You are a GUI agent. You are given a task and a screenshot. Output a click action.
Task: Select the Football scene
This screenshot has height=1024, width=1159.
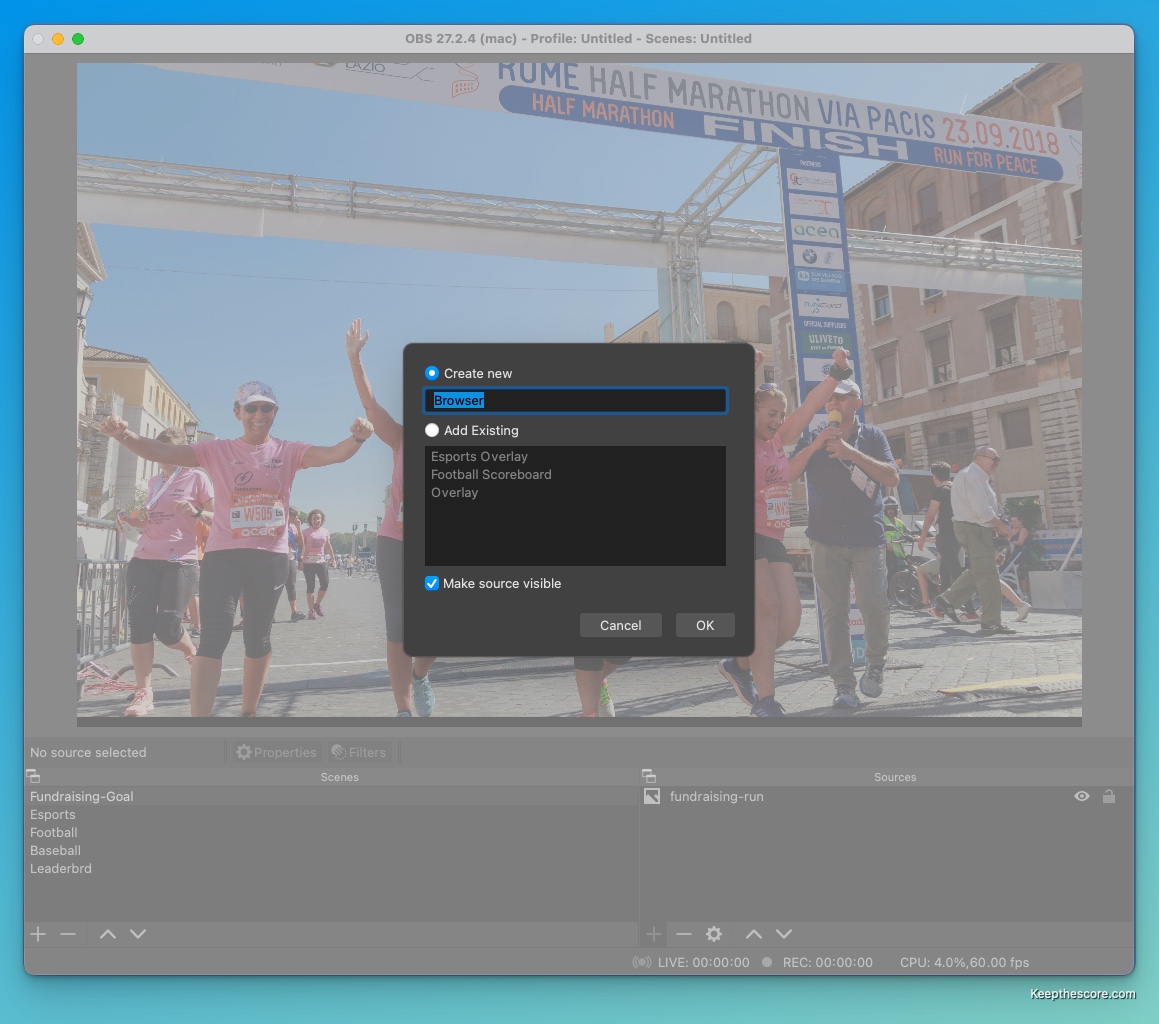point(331,832)
